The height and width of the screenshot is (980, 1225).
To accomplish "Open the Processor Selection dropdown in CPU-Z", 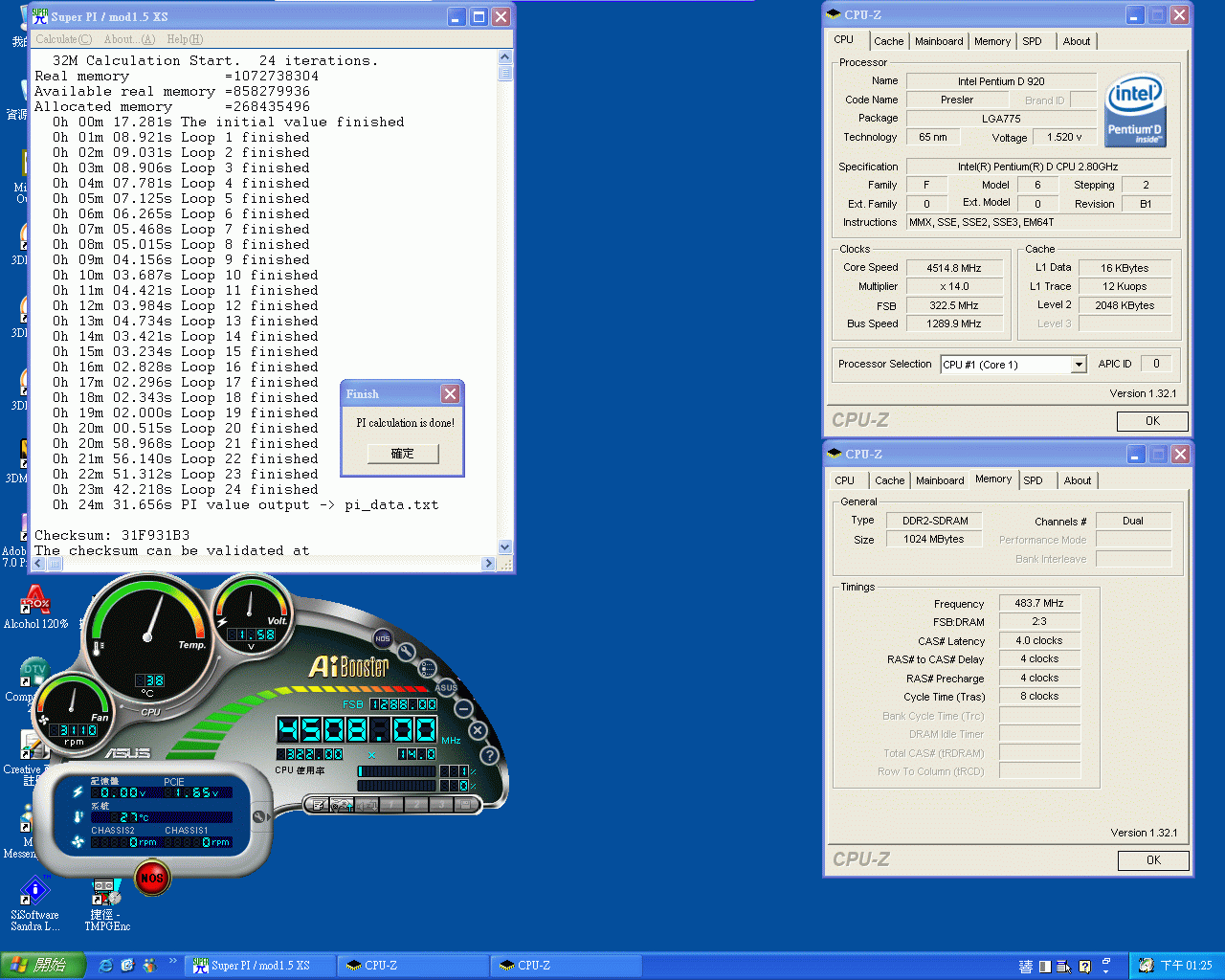I will tap(1079, 365).
